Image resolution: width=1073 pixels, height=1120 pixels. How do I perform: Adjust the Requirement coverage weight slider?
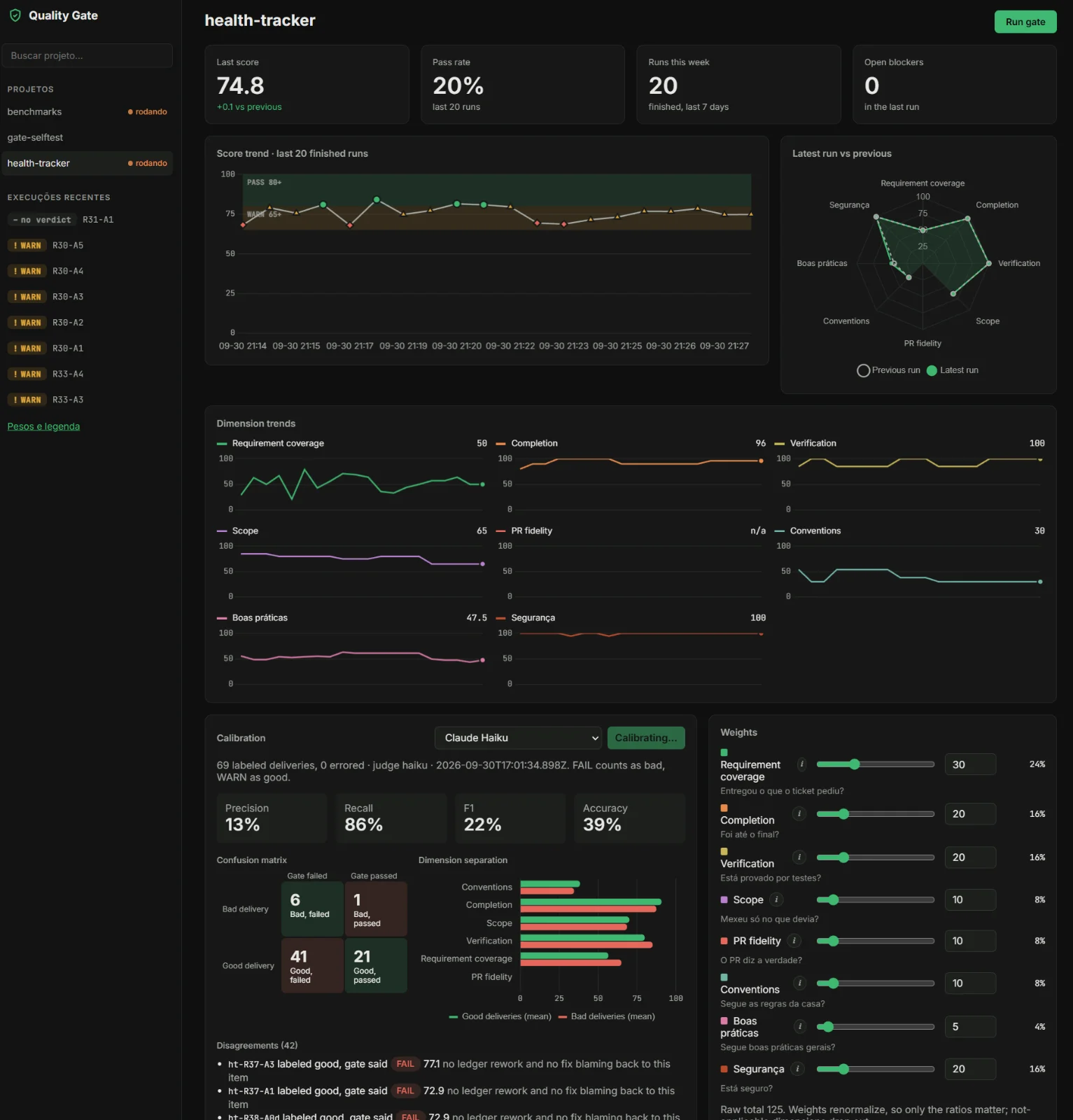875,764
